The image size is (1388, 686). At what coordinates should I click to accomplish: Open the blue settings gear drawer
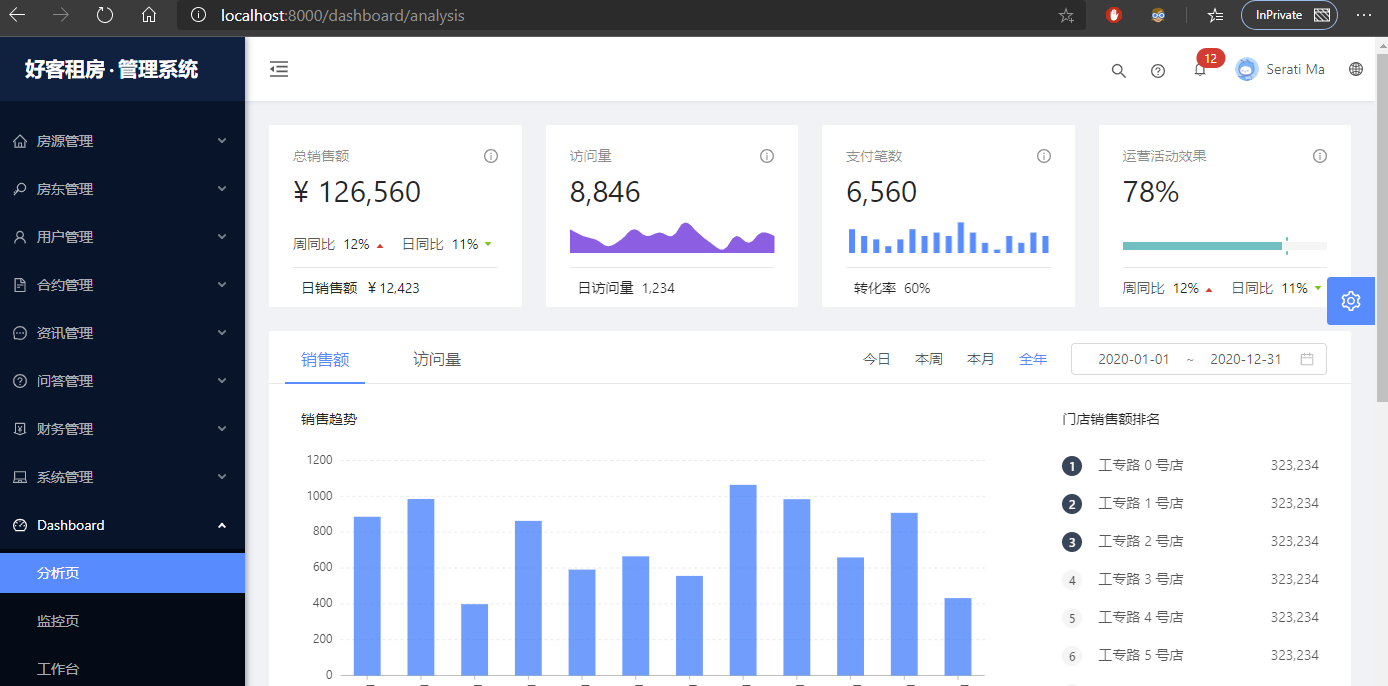click(x=1351, y=301)
